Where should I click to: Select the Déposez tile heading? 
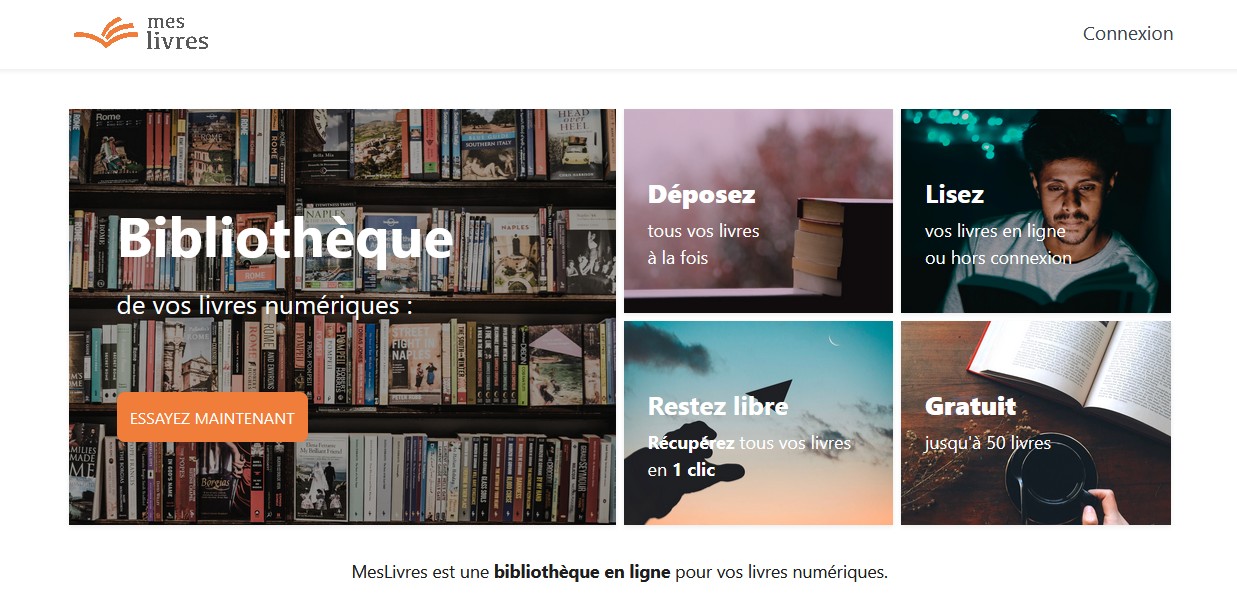point(701,194)
